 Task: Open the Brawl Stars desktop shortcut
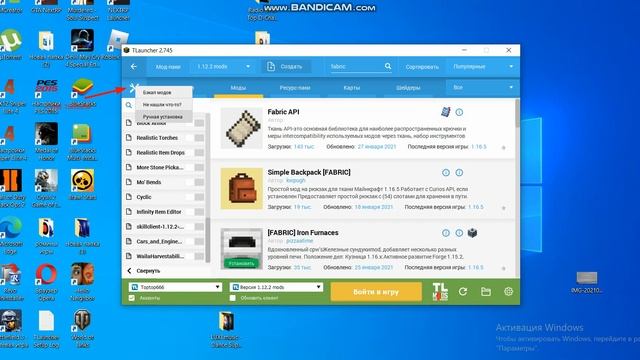point(82,184)
